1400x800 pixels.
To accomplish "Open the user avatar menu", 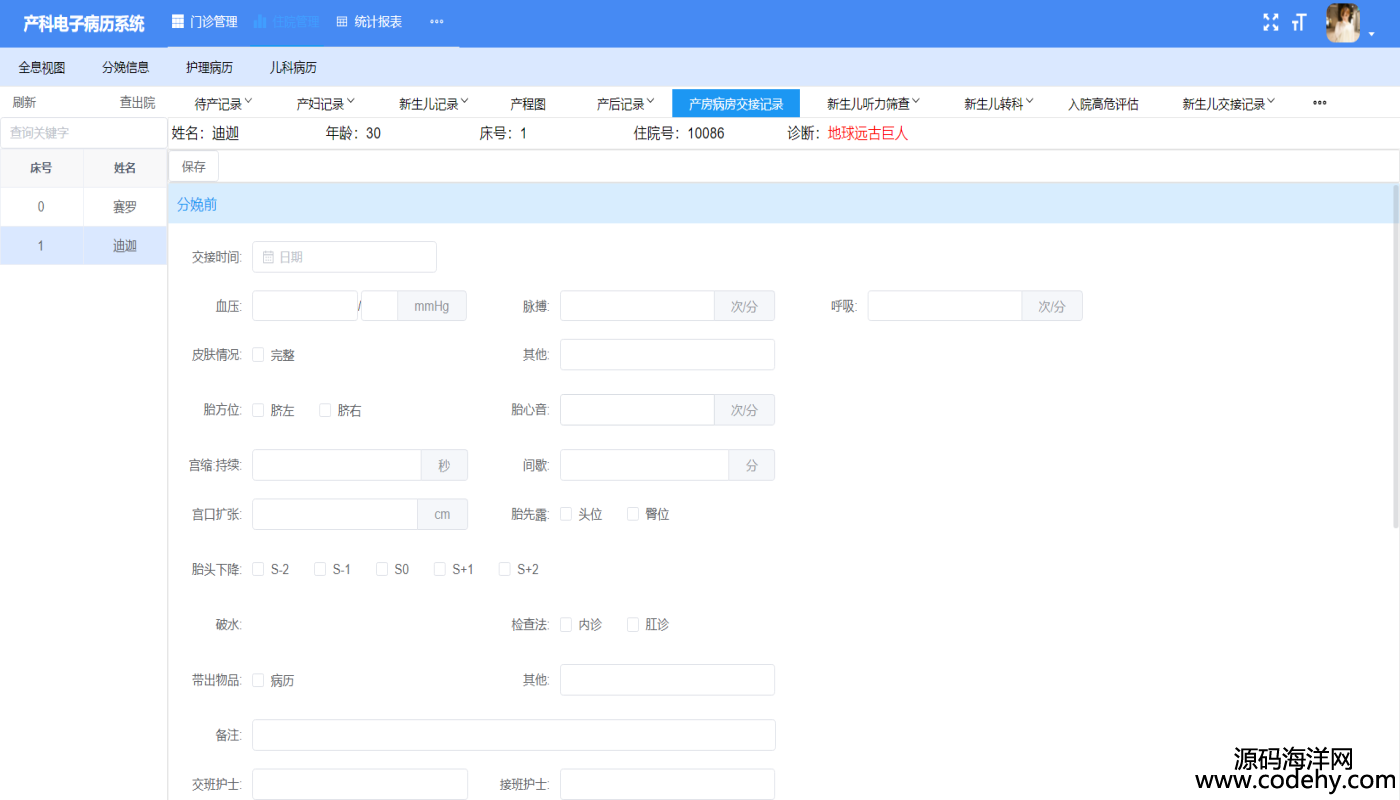I will tap(1343, 23).
